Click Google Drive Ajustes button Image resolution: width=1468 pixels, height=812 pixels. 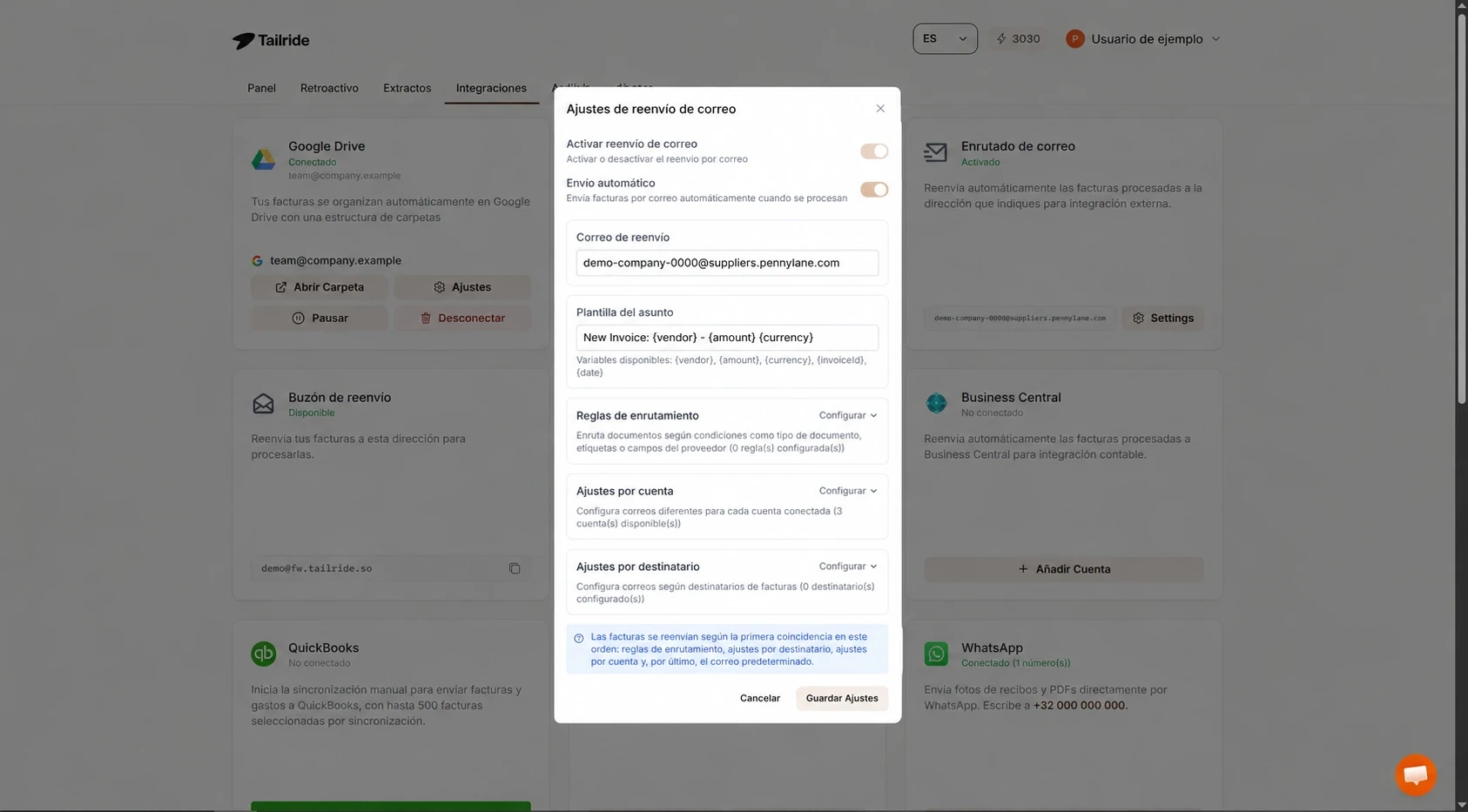462,287
